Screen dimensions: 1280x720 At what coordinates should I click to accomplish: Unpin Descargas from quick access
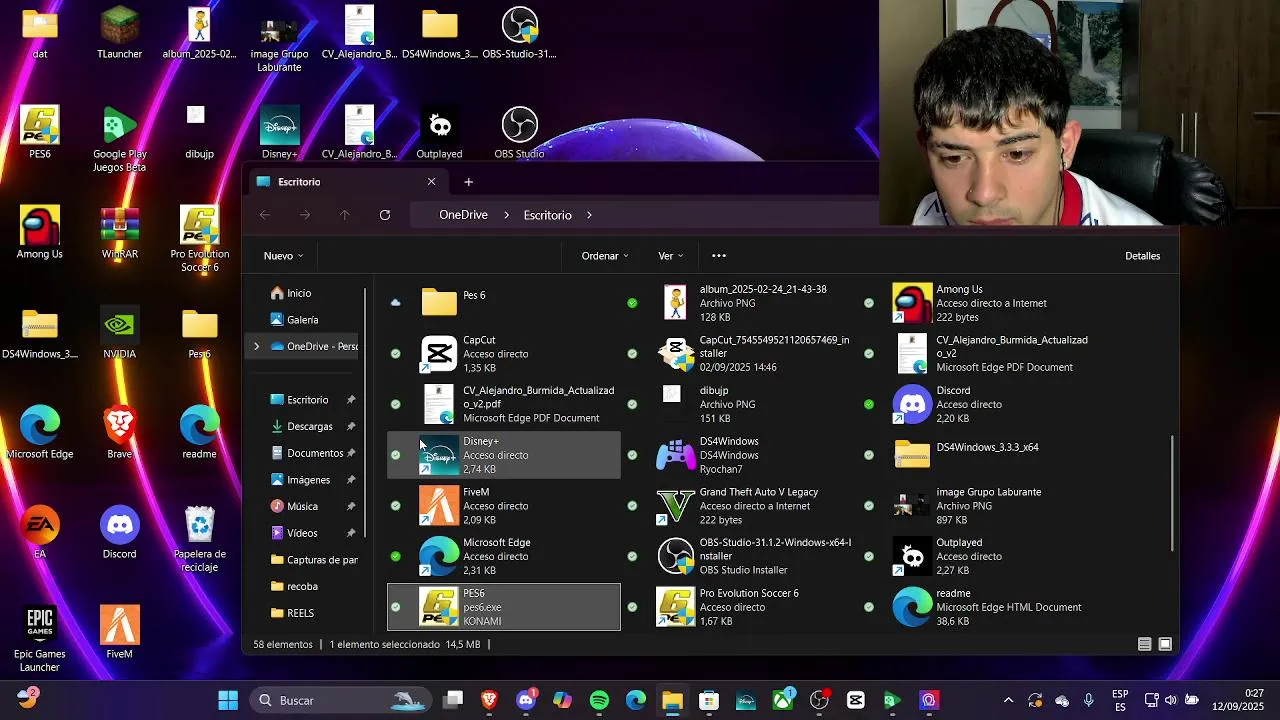coord(351,426)
